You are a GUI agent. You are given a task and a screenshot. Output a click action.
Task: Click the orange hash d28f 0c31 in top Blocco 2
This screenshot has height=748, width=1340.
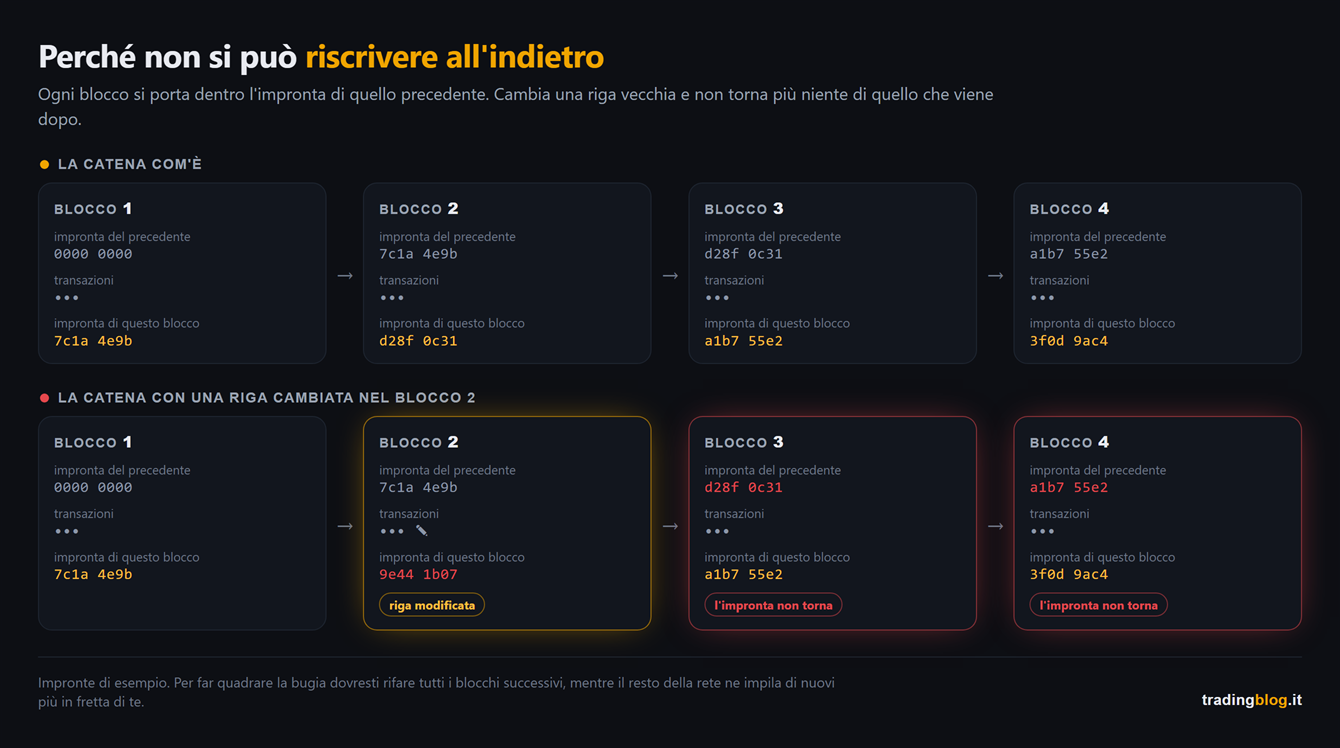click(418, 341)
